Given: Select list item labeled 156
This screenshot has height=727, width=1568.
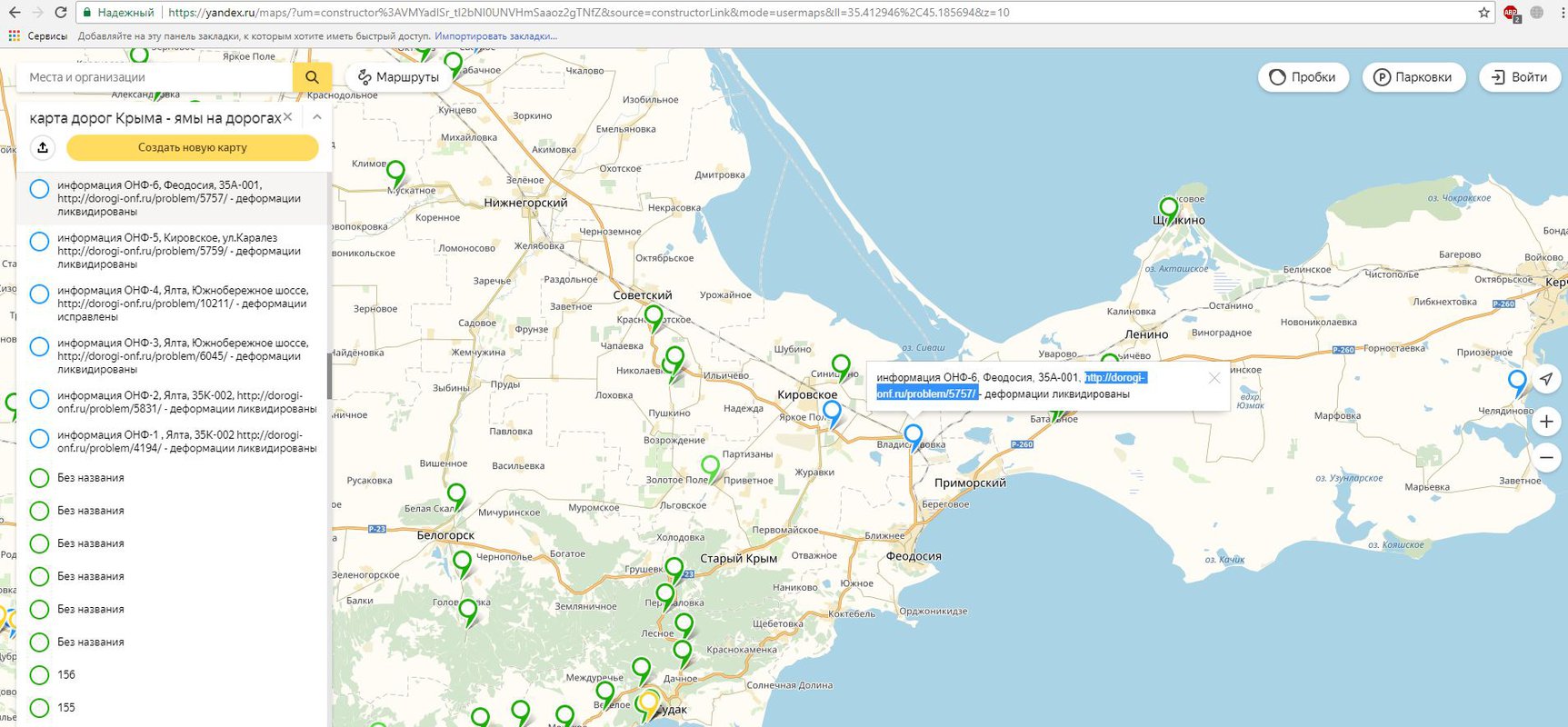Looking at the screenshot, I should 173,674.
